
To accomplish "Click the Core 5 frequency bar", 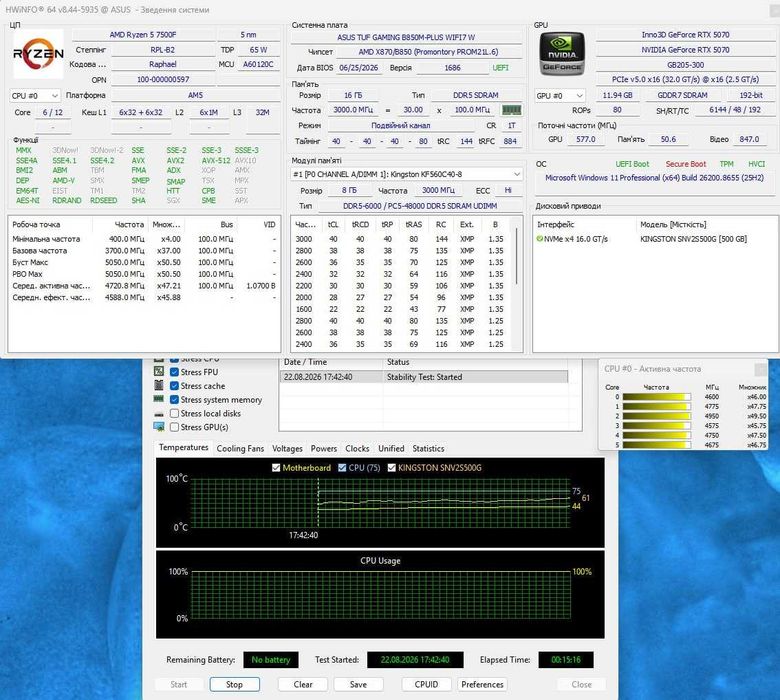I will coord(657,445).
